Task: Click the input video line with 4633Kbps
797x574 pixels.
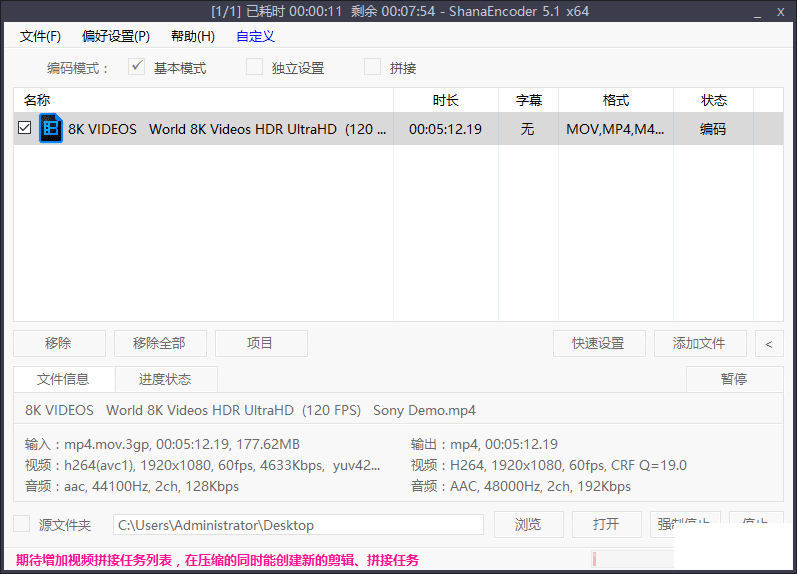Action: pos(202,465)
